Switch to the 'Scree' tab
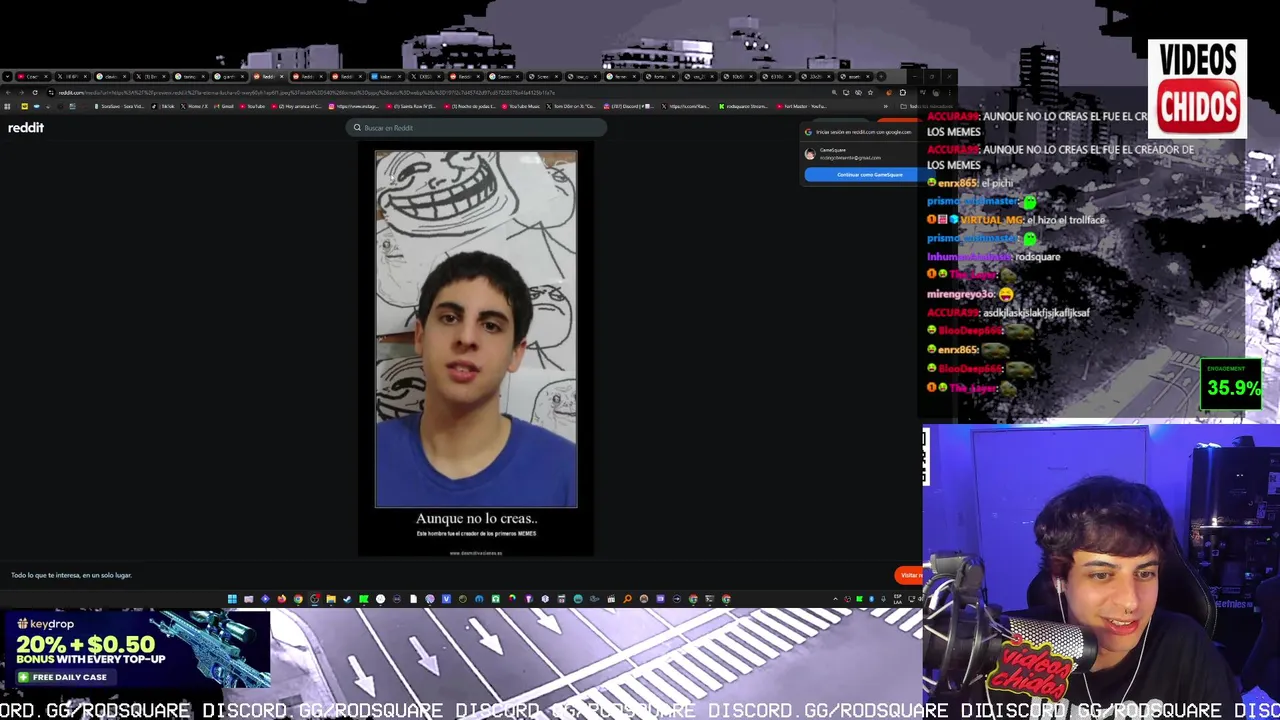The width and height of the screenshot is (1280, 720). point(543,76)
